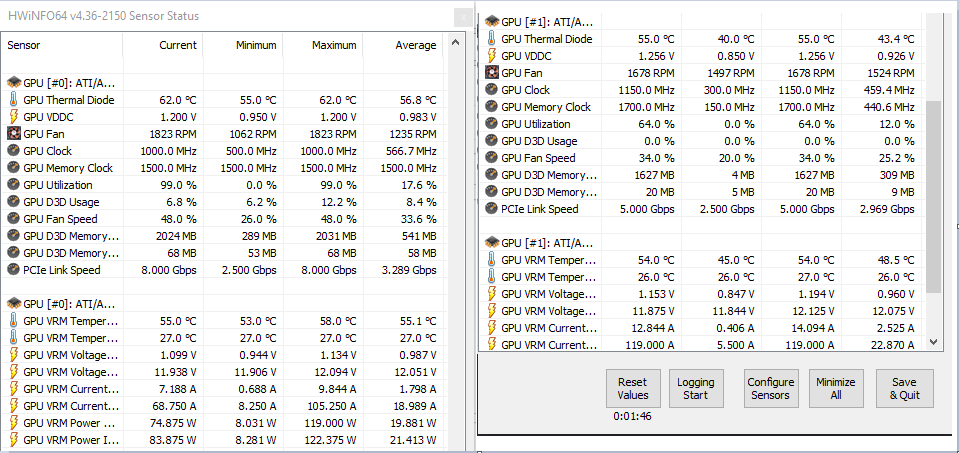The image size is (959, 453).
Task: Click lightning icon for GPU VRM Voltage 11.938 V
Action: coord(13,372)
